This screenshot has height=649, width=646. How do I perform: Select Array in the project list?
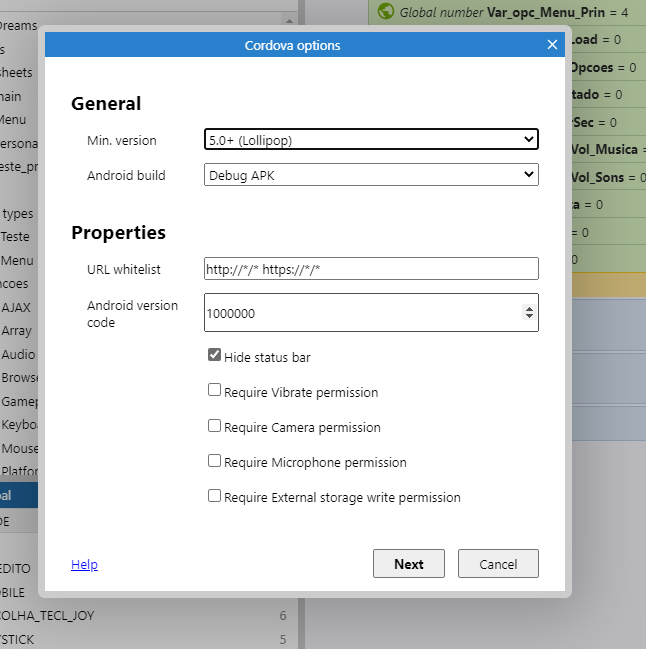(17, 331)
